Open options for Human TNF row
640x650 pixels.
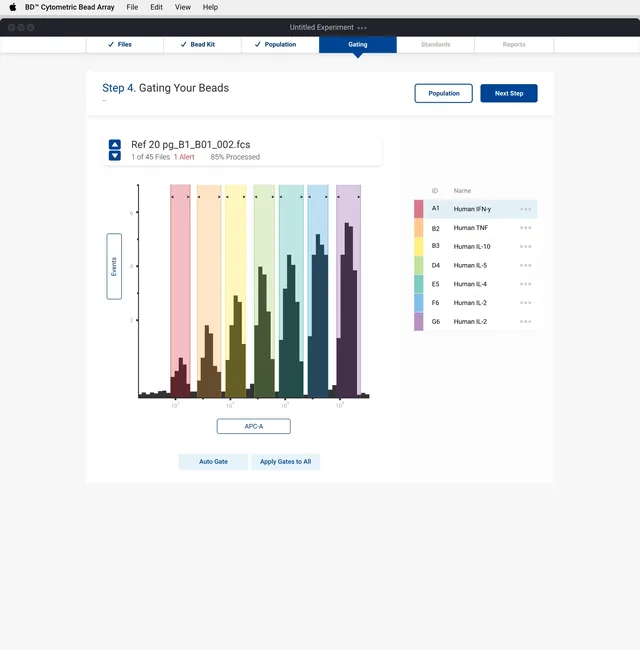[x=526, y=228]
